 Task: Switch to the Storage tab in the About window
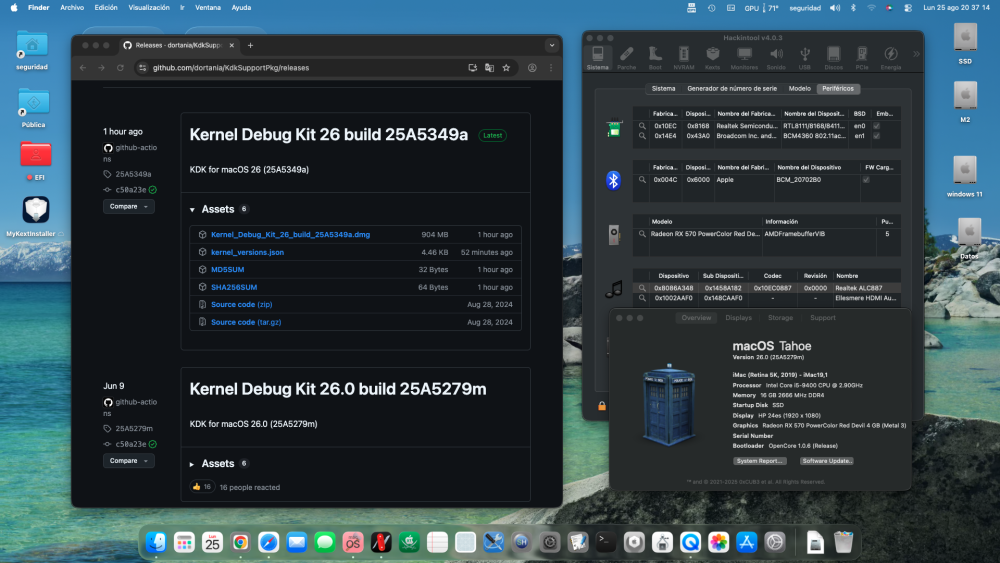pyautogui.click(x=780, y=318)
